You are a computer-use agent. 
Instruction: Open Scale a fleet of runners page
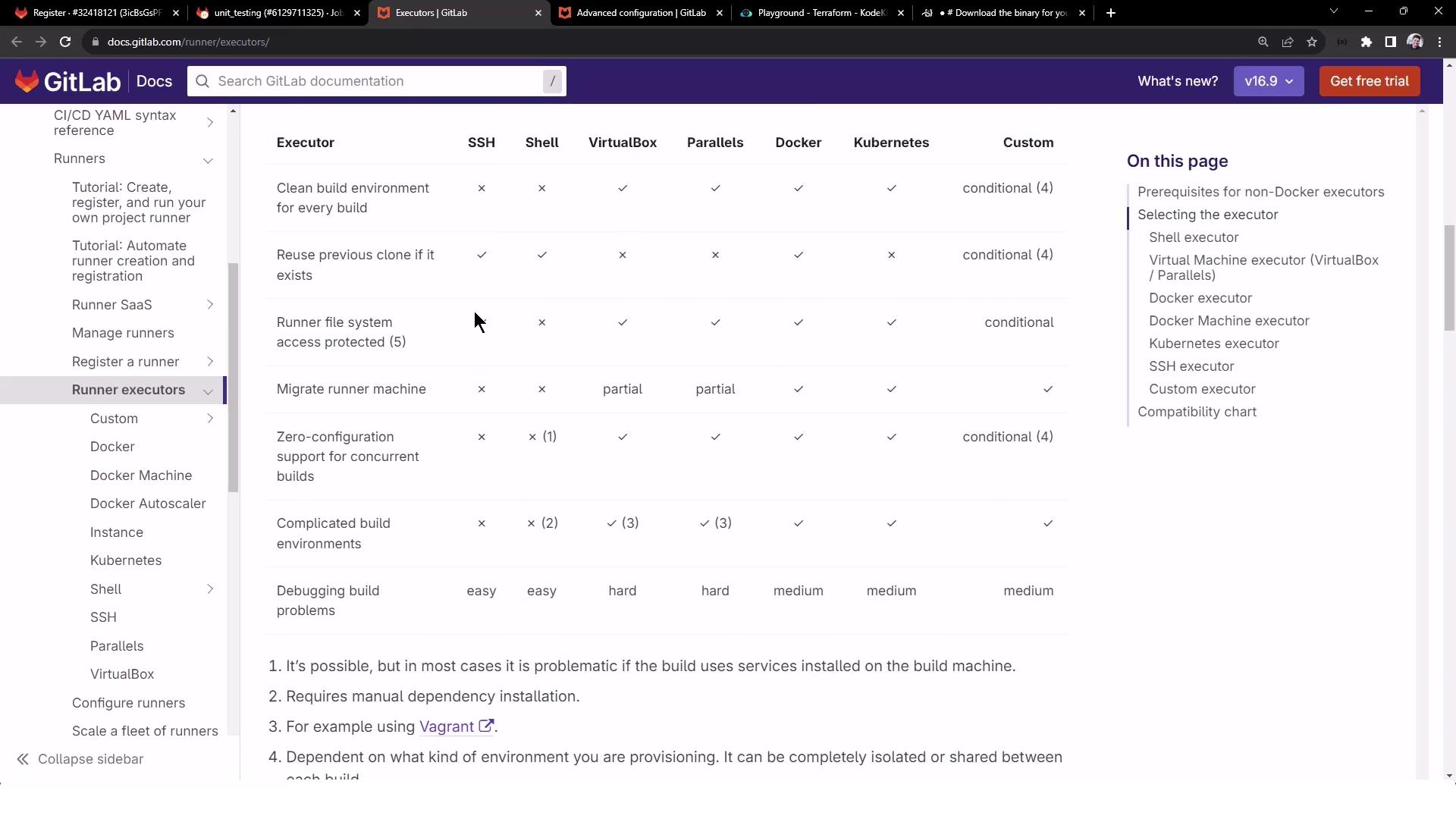point(145,731)
